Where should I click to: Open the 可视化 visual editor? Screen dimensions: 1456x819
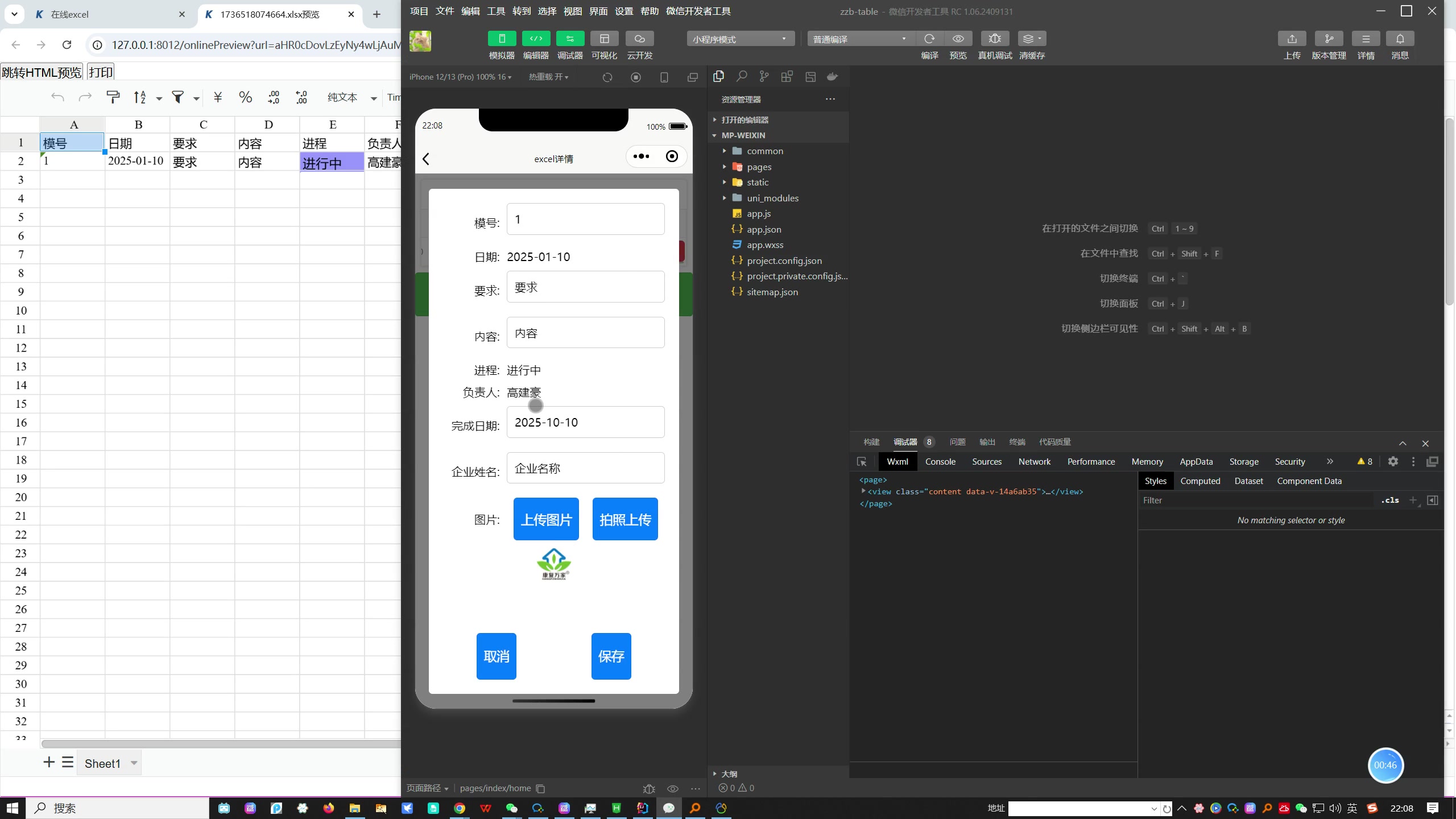(604, 39)
